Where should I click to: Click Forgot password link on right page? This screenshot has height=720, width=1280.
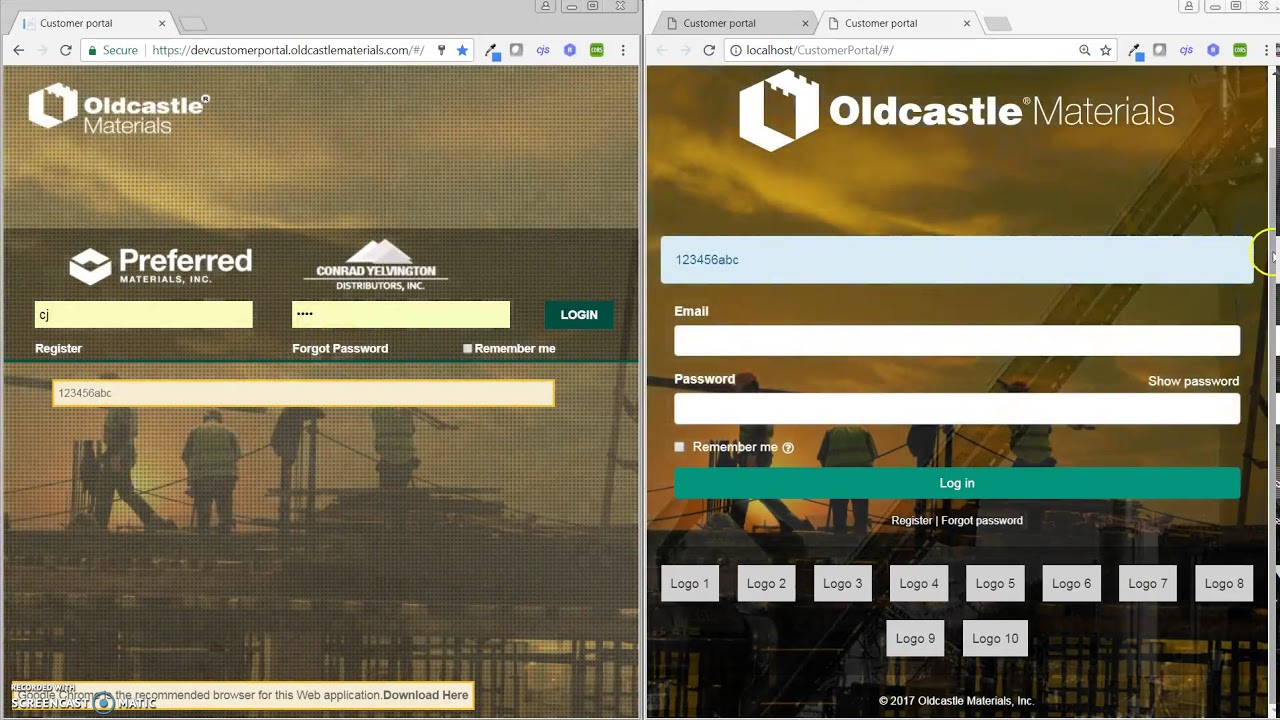(x=982, y=520)
